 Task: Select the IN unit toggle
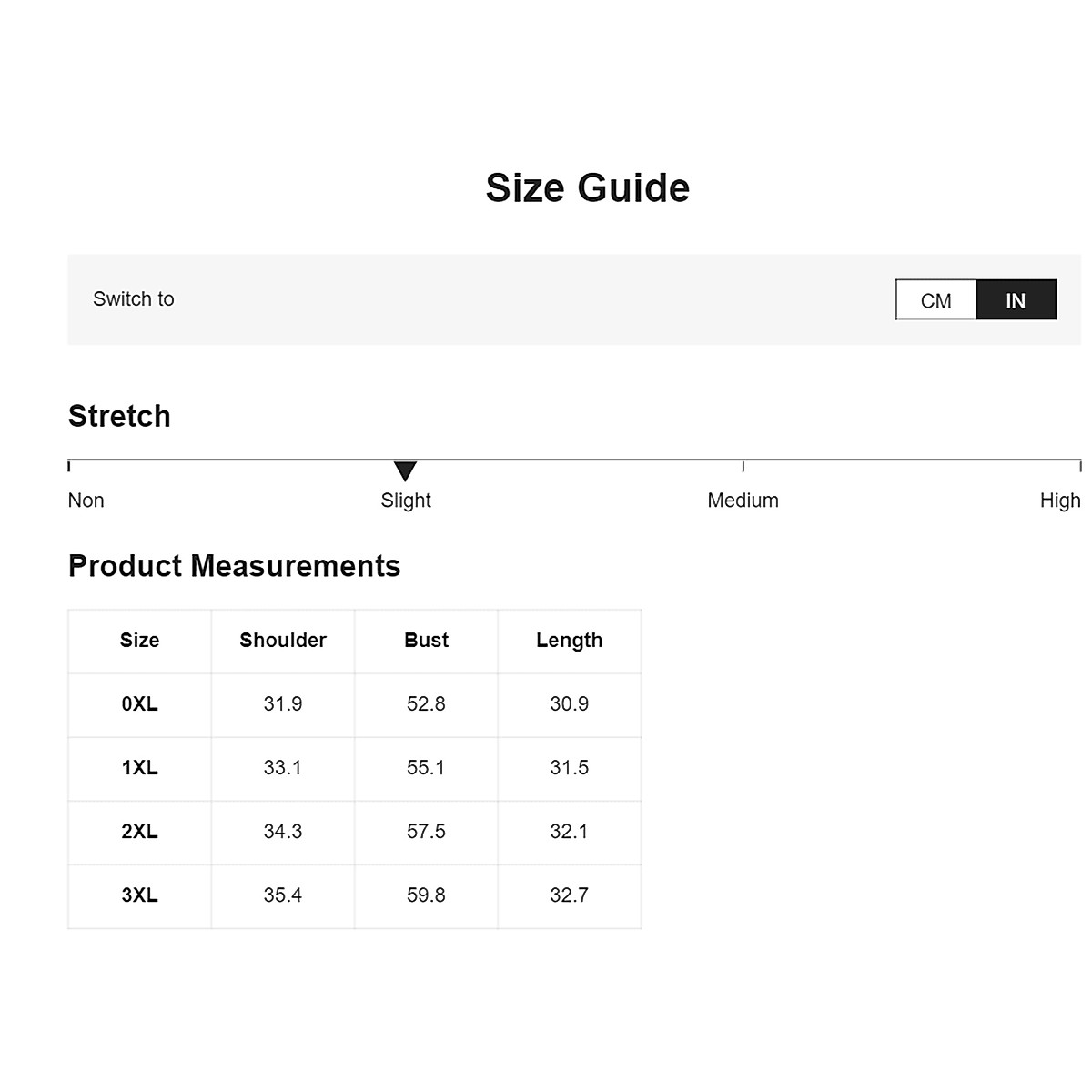tap(1016, 300)
